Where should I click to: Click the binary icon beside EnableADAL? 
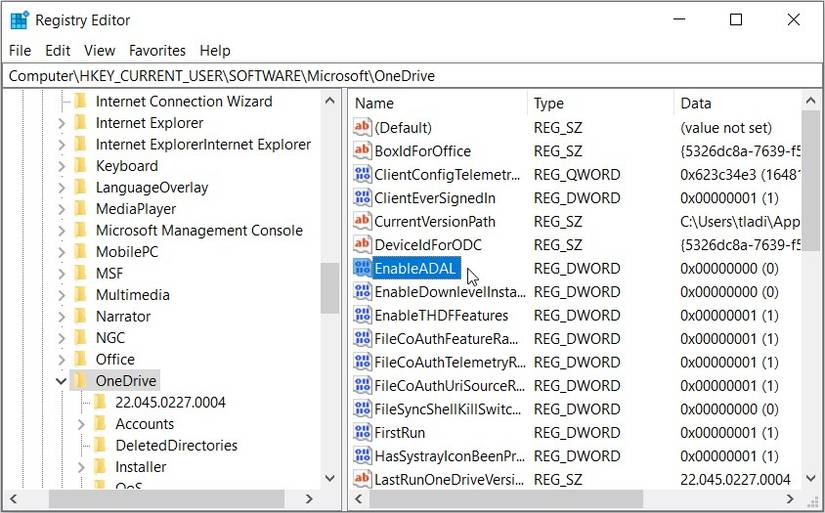pyautogui.click(x=362, y=268)
